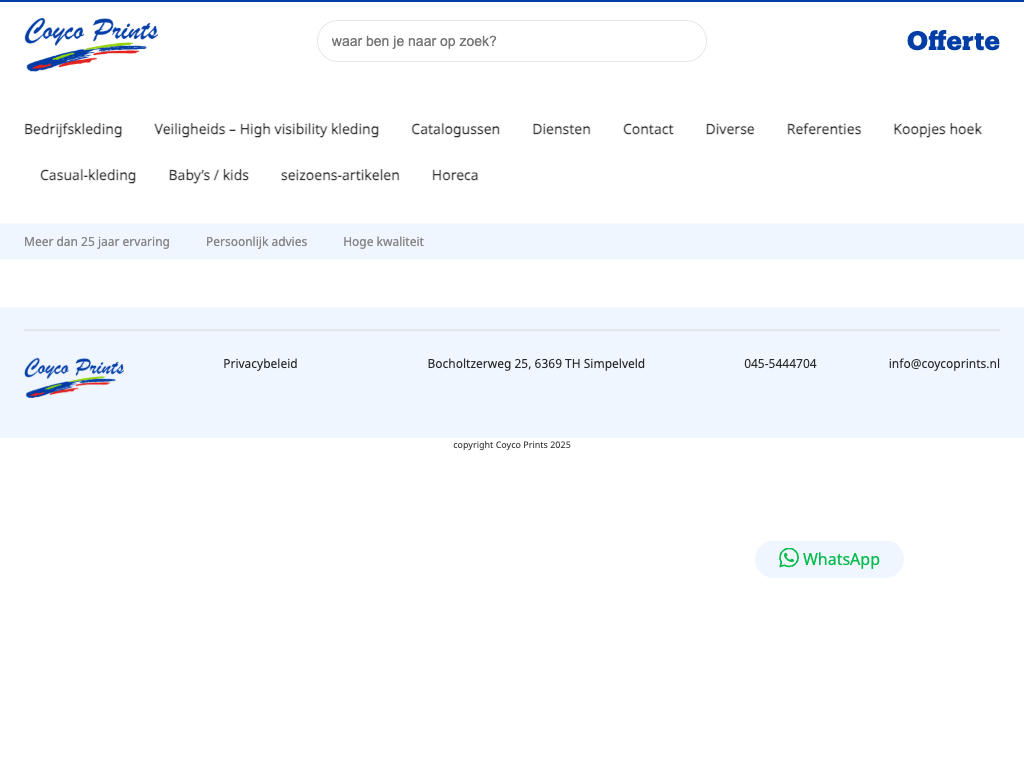The height and width of the screenshot is (768, 1024).
Task: Click the Coyco Prints footer logo
Action: click(74, 377)
